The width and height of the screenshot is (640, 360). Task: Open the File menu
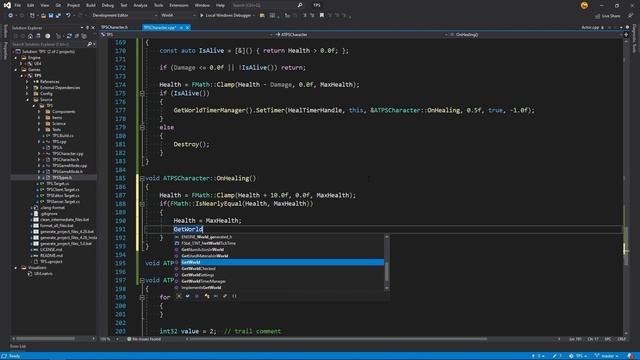pyautogui.click(x=18, y=5)
